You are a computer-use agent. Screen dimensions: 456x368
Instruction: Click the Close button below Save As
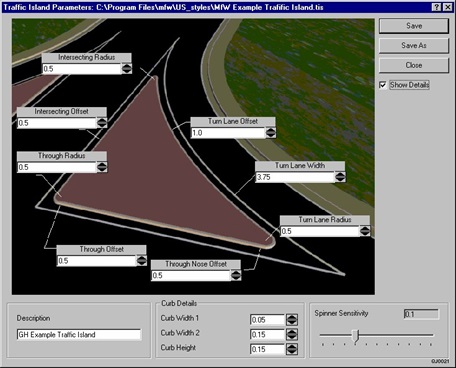(x=414, y=65)
